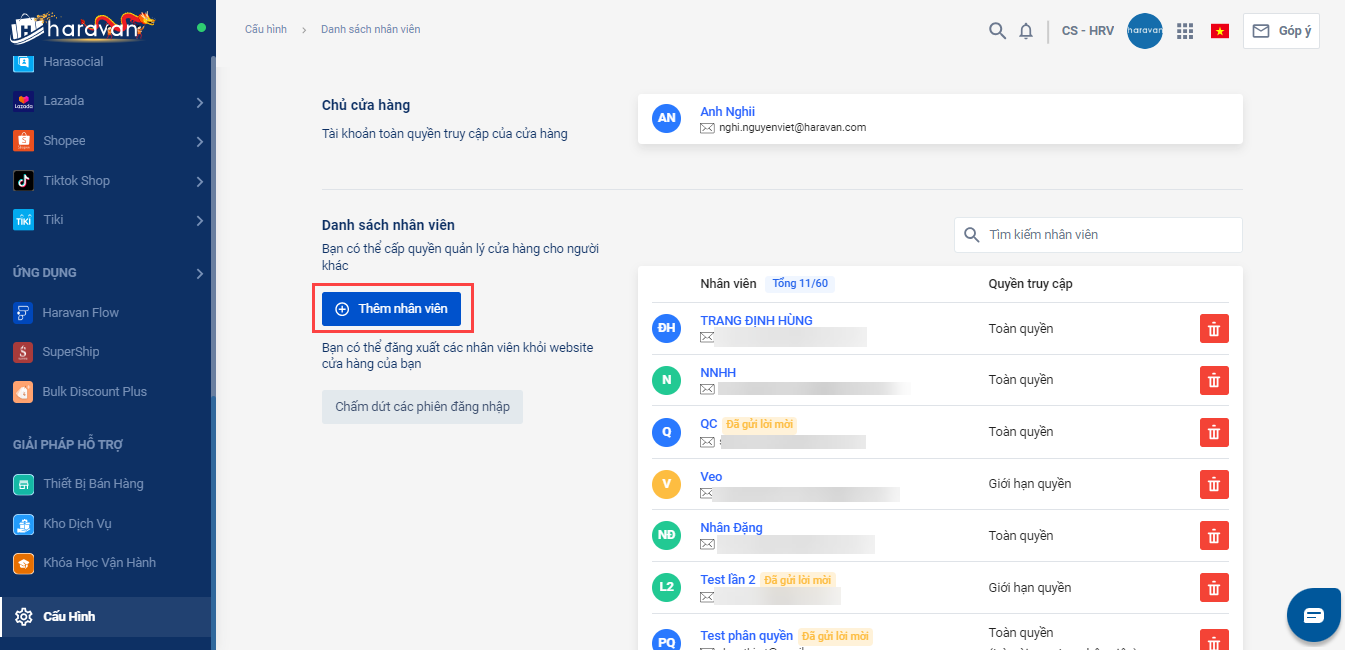Open search with the magnifier icon
The width and height of the screenshot is (1345, 650).
click(x=997, y=31)
